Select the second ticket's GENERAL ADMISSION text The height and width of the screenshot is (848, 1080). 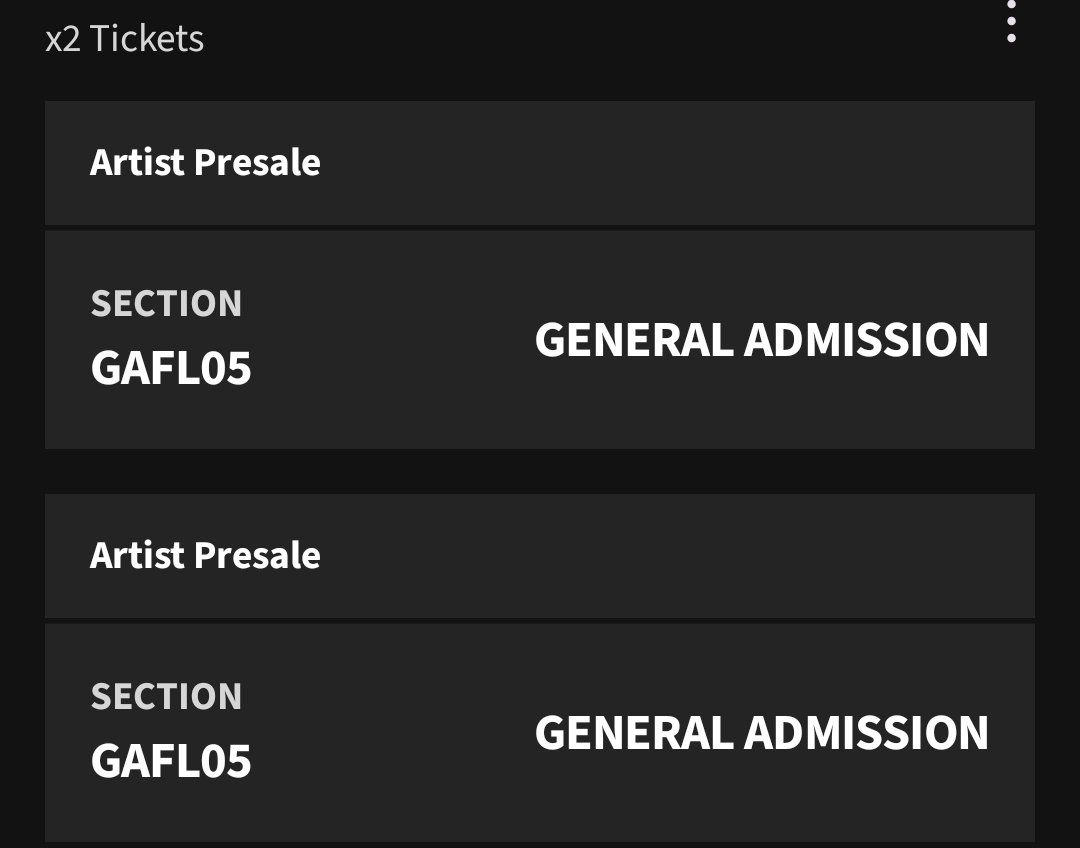(x=761, y=733)
